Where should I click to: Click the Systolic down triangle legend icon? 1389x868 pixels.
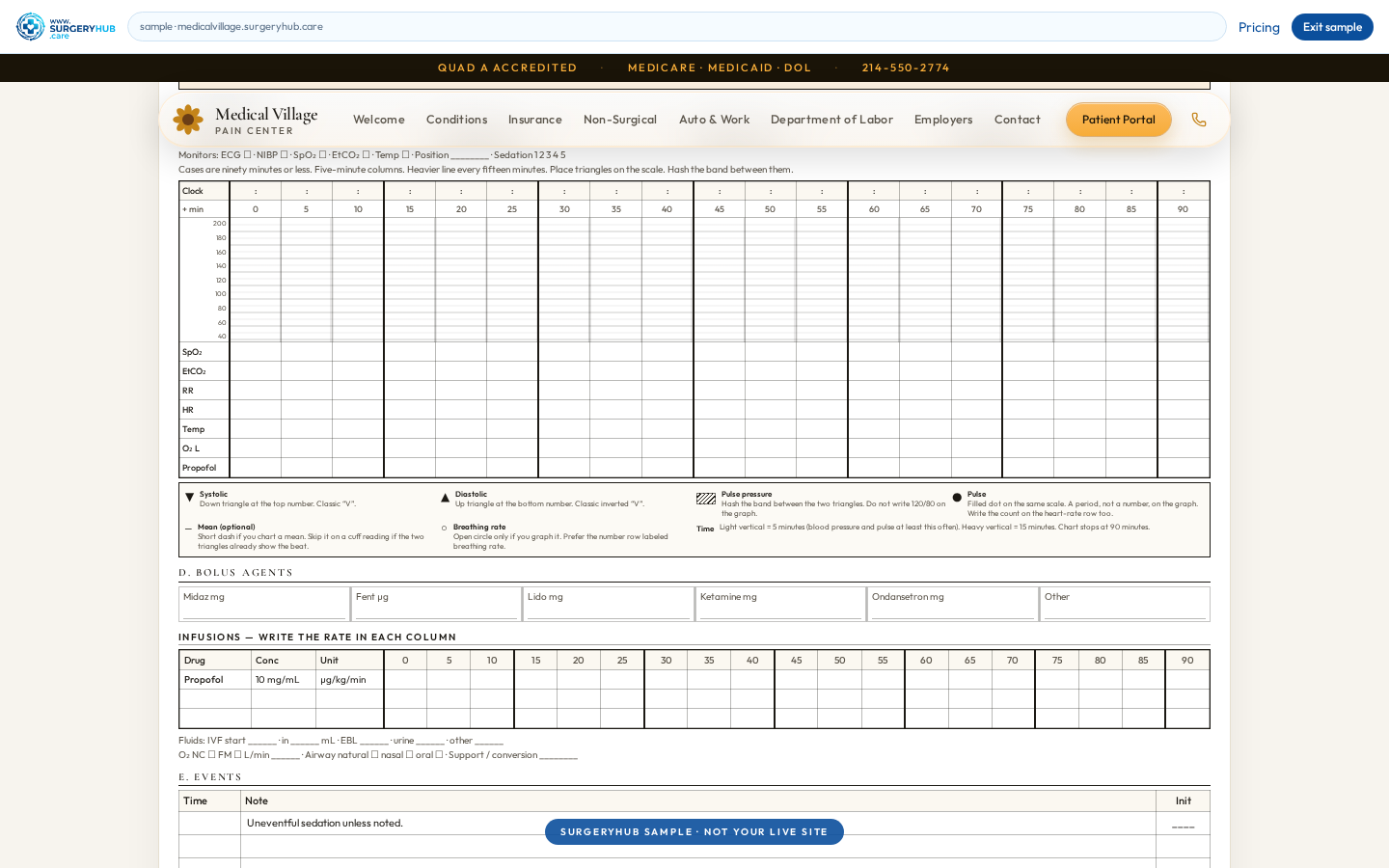tap(189, 498)
